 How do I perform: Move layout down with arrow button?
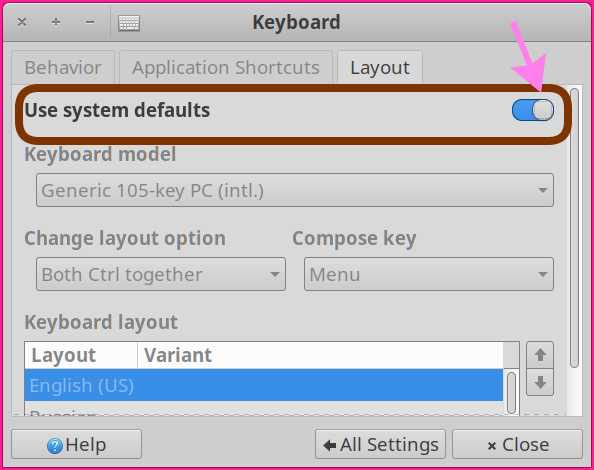click(x=540, y=383)
